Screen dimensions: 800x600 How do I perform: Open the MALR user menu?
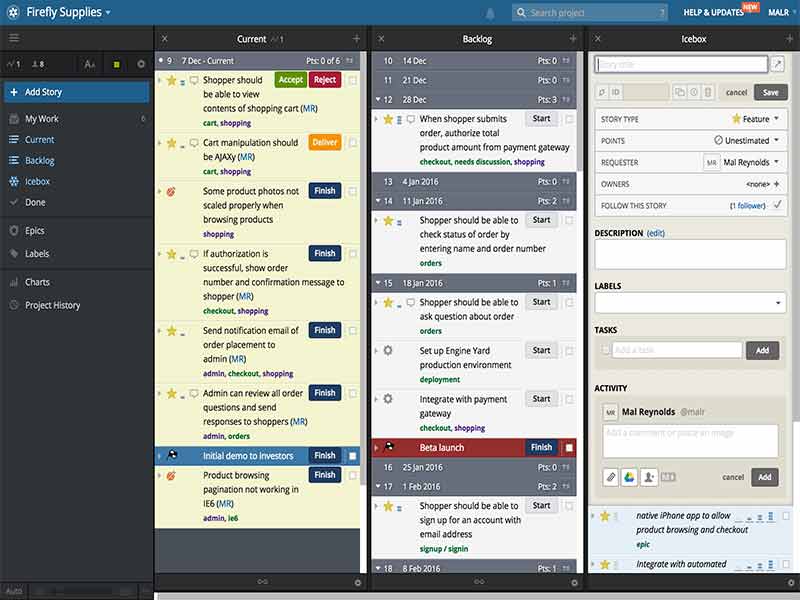779,12
